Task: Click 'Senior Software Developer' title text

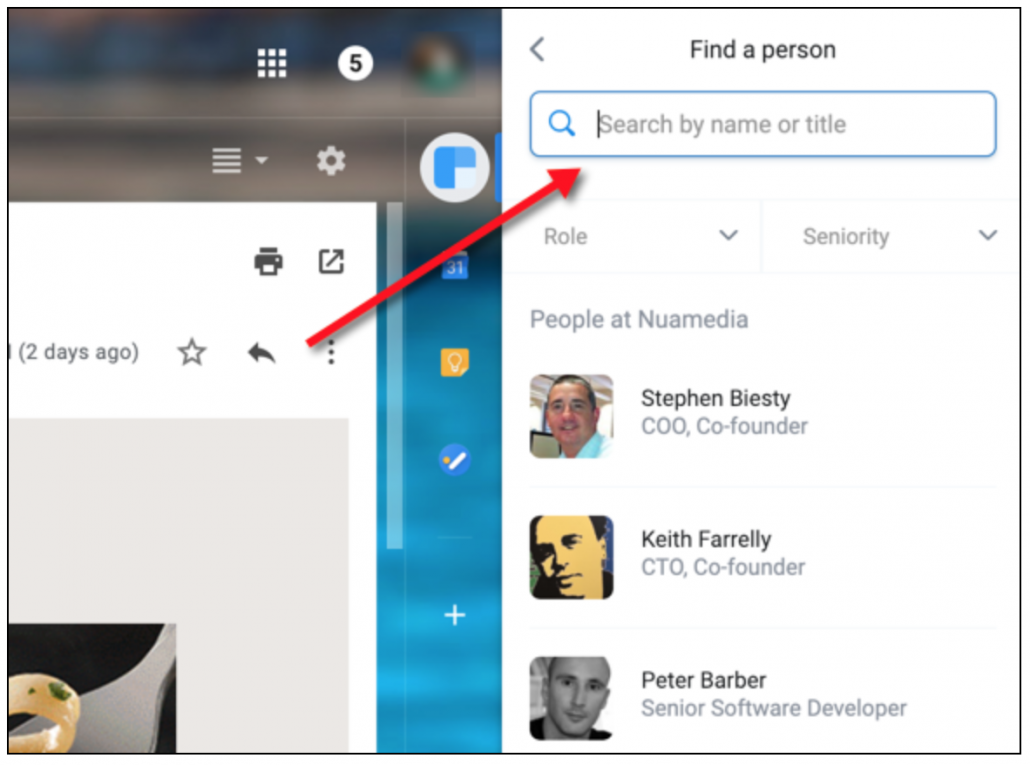Action: 774,709
